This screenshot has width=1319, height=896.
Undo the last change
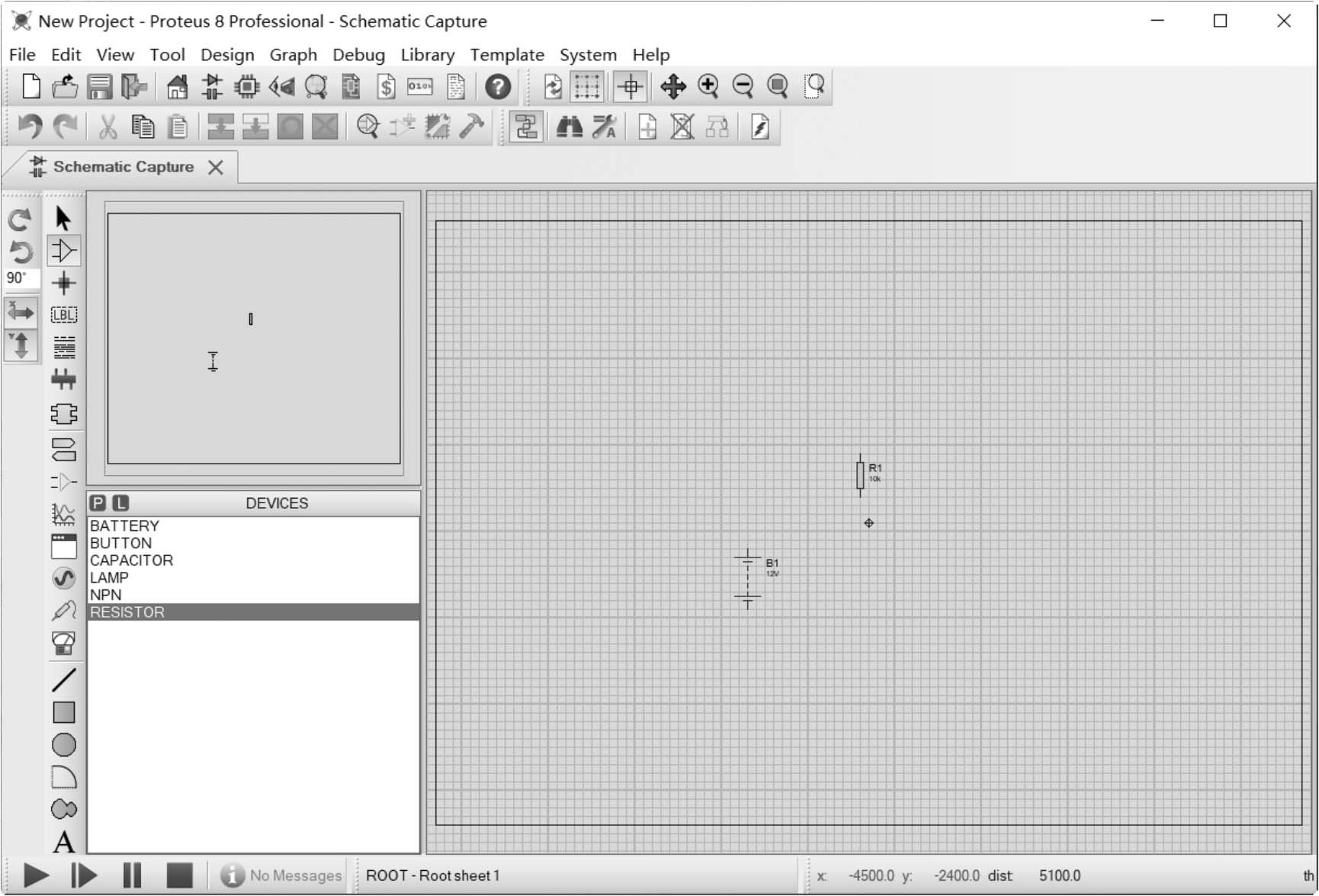point(30,127)
